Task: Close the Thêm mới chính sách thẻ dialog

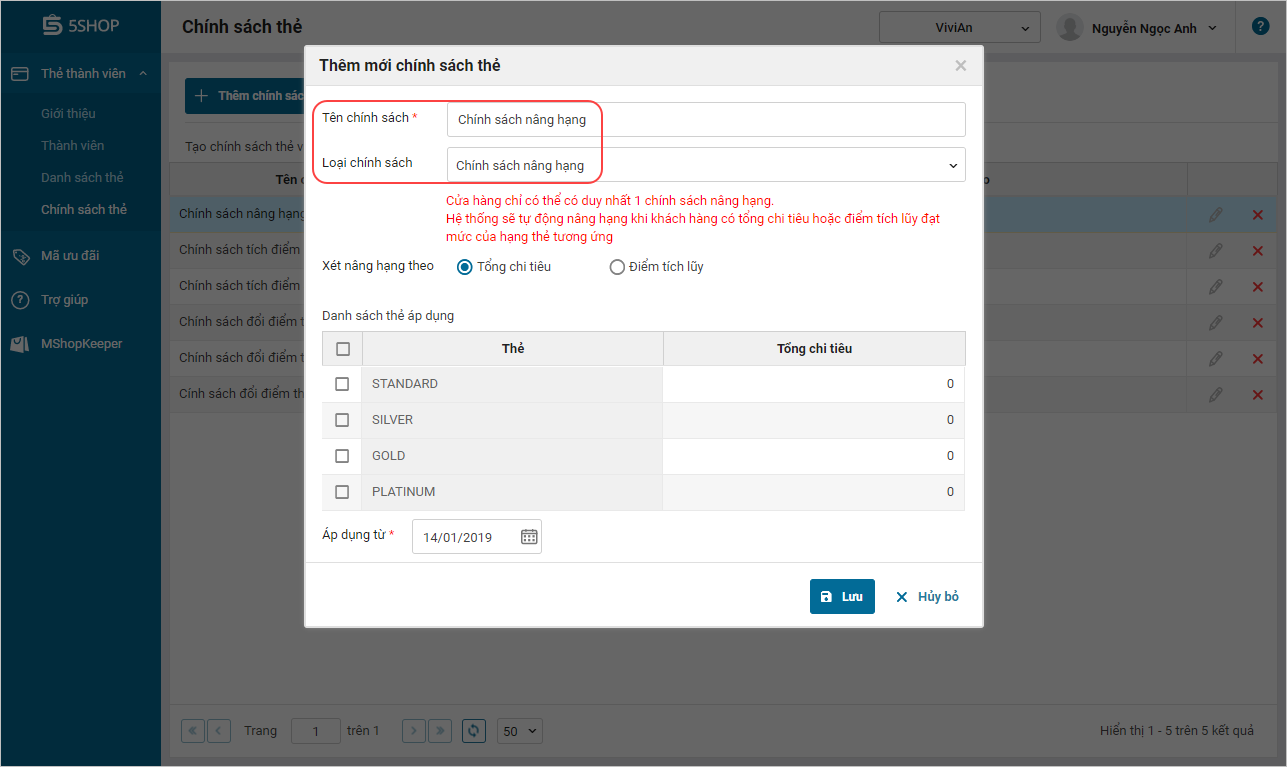Action: coord(961,66)
